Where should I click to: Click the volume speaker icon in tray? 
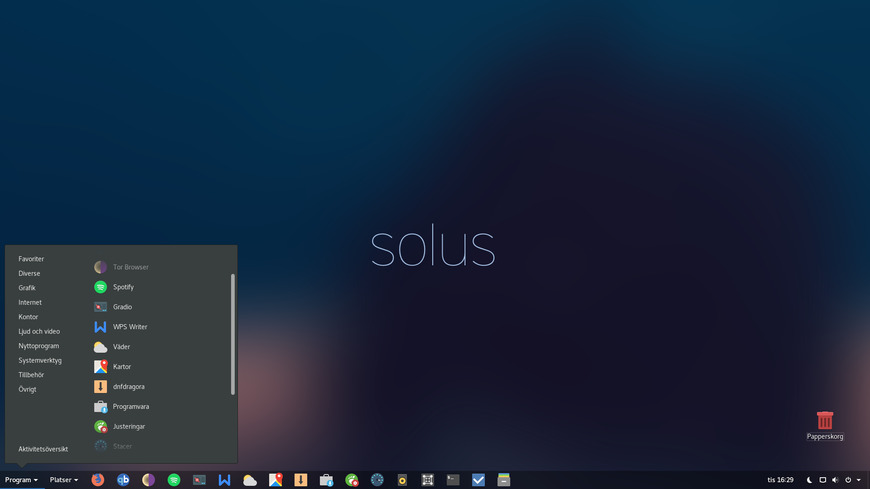point(835,480)
